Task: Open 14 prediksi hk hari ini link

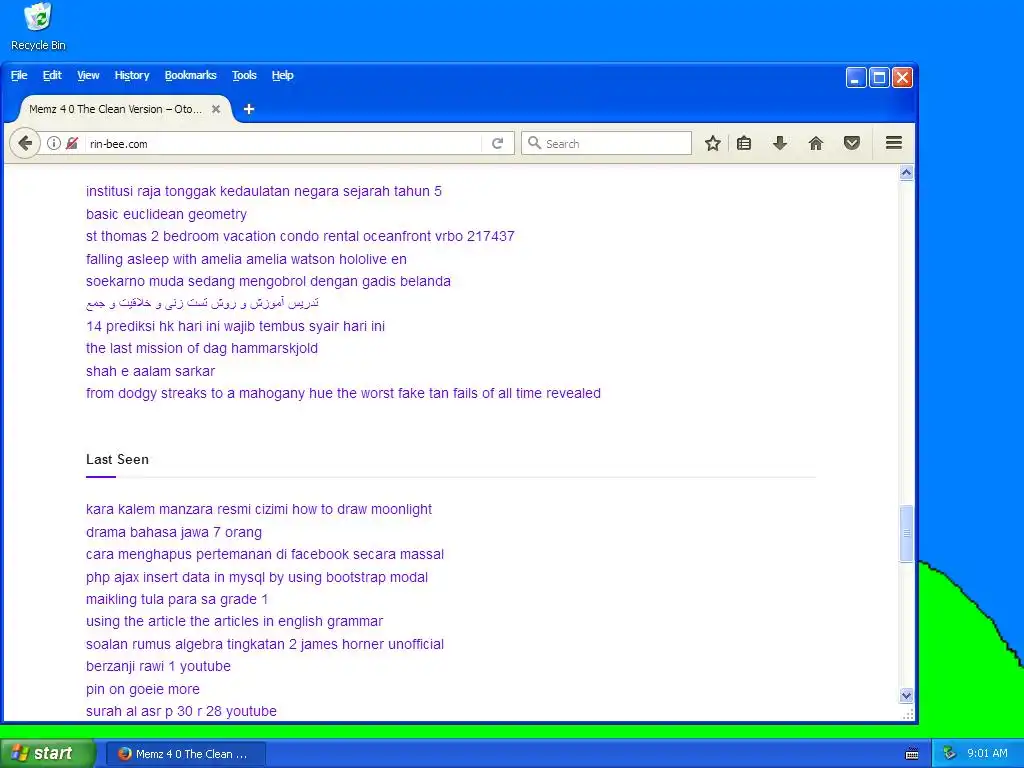Action: tap(236, 326)
